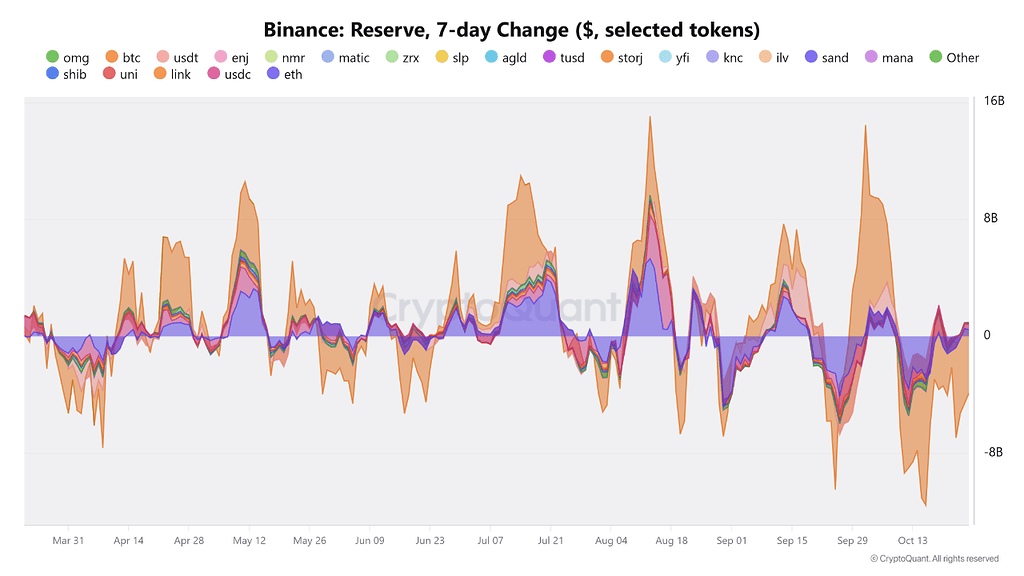Screen dimensions: 1024x576
Task: Click the usdc pink legend marker
Action: tap(215, 74)
